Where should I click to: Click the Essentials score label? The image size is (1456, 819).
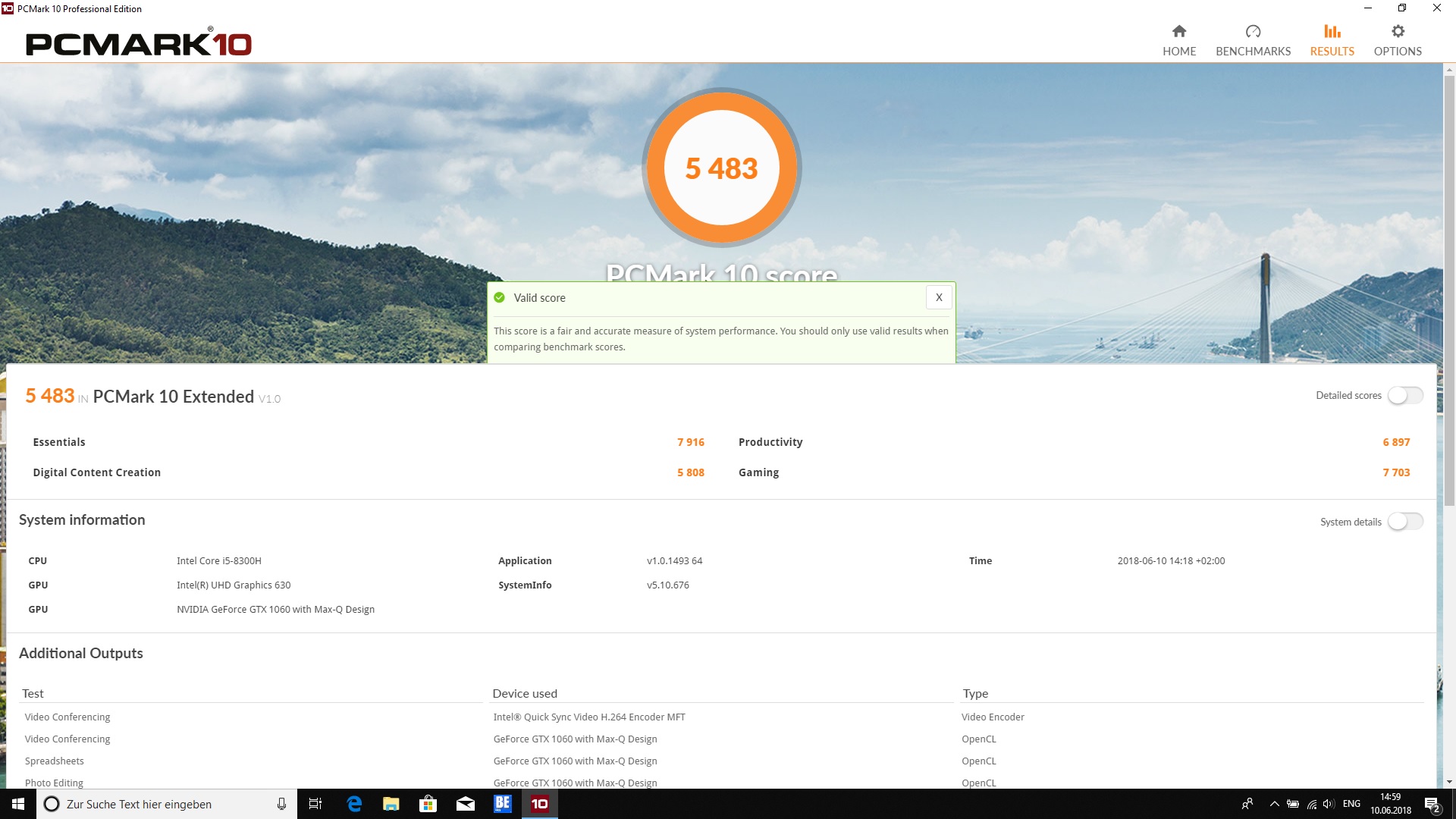(59, 442)
